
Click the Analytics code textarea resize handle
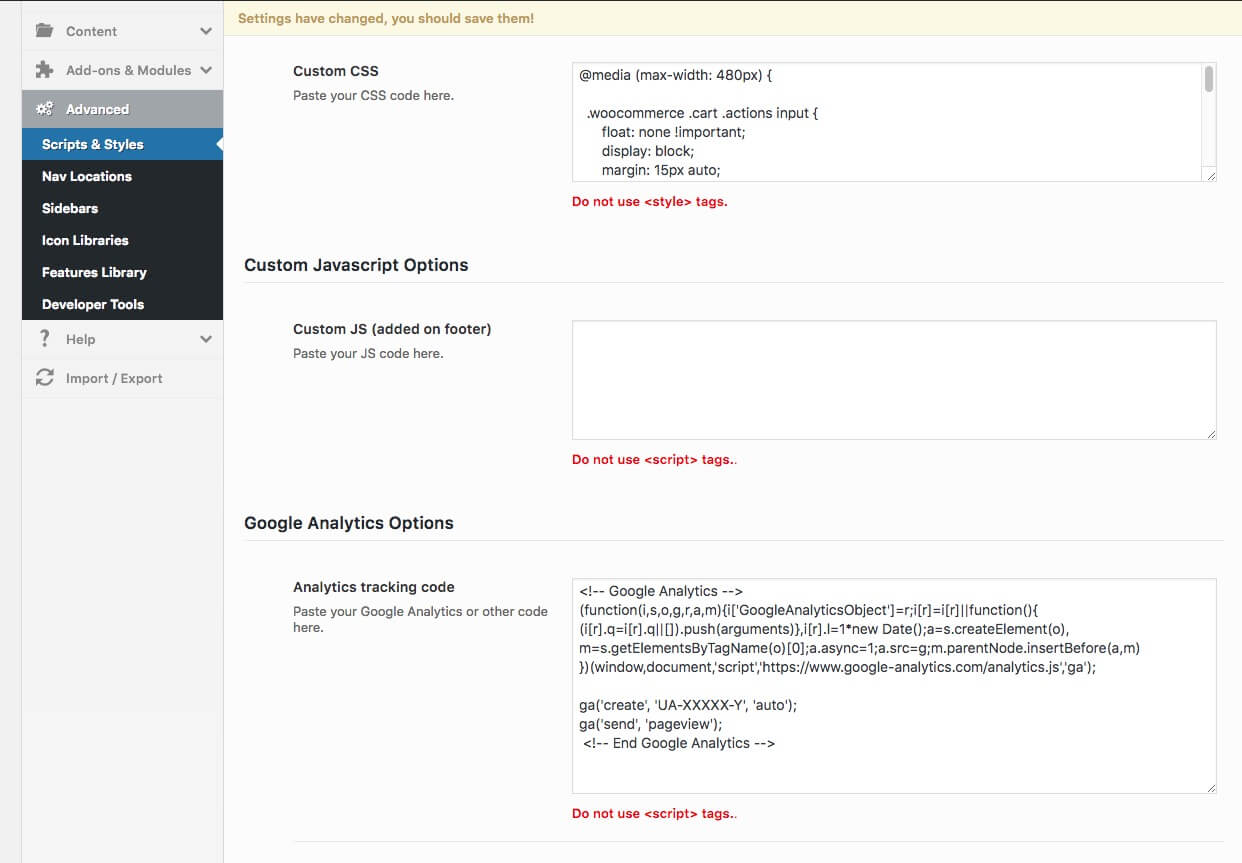(x=1210, y=787)
